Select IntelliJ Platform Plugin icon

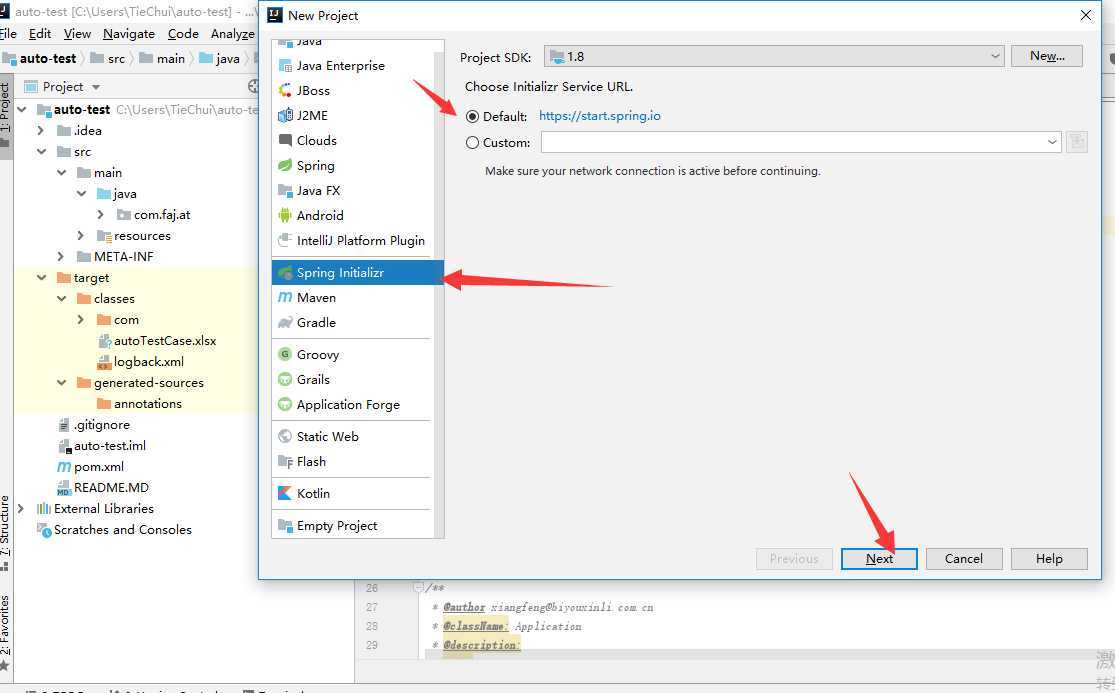pyautogui.click(x=285, y=240)
